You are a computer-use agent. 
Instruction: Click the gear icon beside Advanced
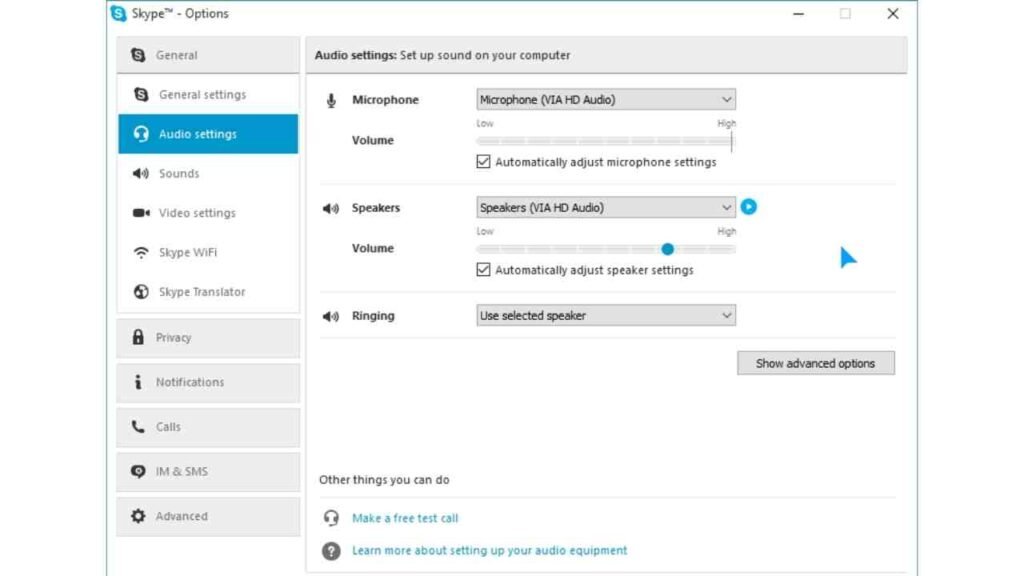138,516
